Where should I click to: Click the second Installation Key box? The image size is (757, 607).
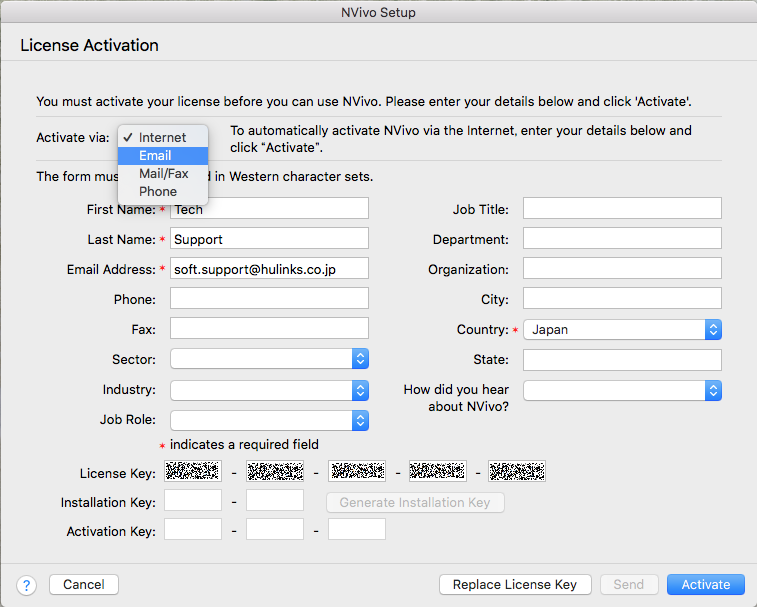click(275, 500)
